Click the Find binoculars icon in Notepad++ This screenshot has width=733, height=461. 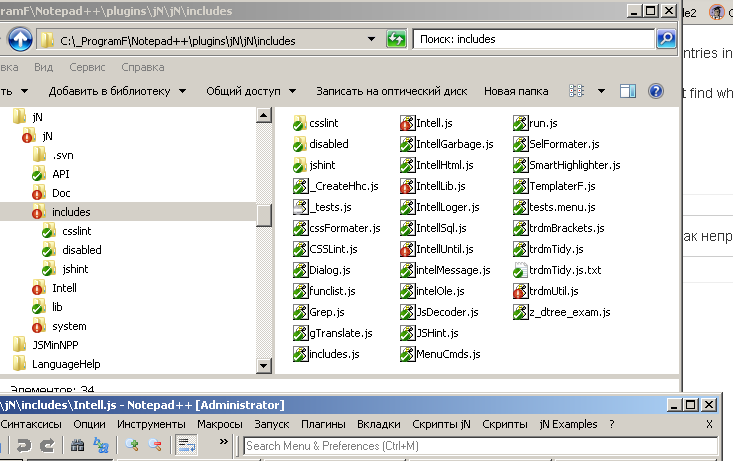tap(78, 445)
